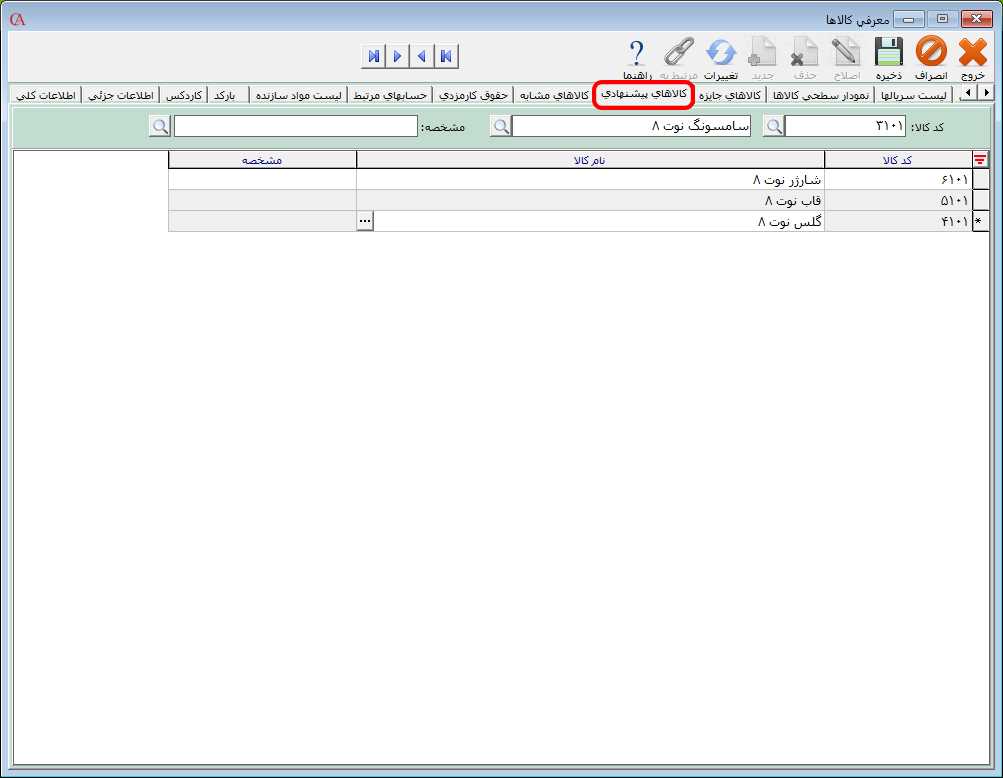Save using the floppy disk (ذخیره) icon
Image resolution: width=1003 pixels, height=778 pixels.
click(x=888, y=53)
